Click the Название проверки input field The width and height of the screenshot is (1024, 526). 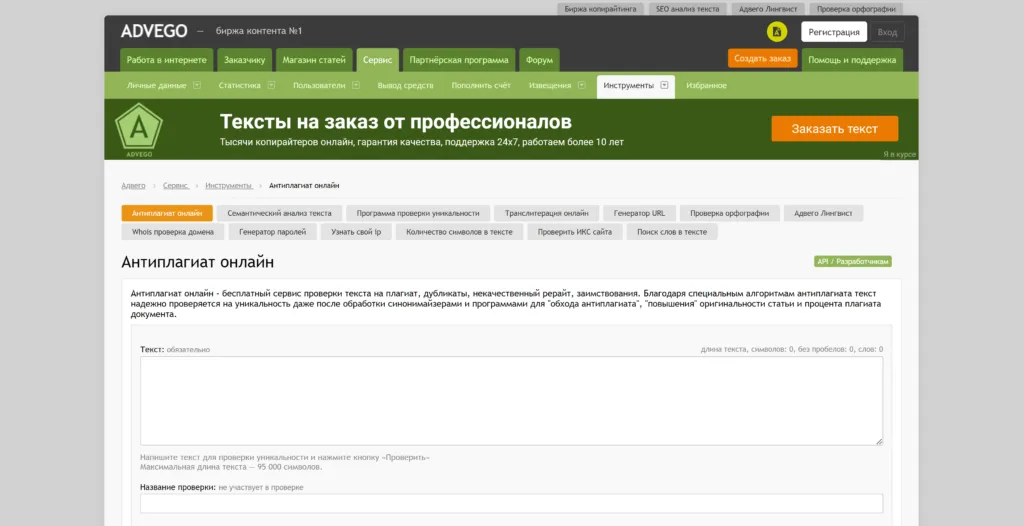point(511,503)
